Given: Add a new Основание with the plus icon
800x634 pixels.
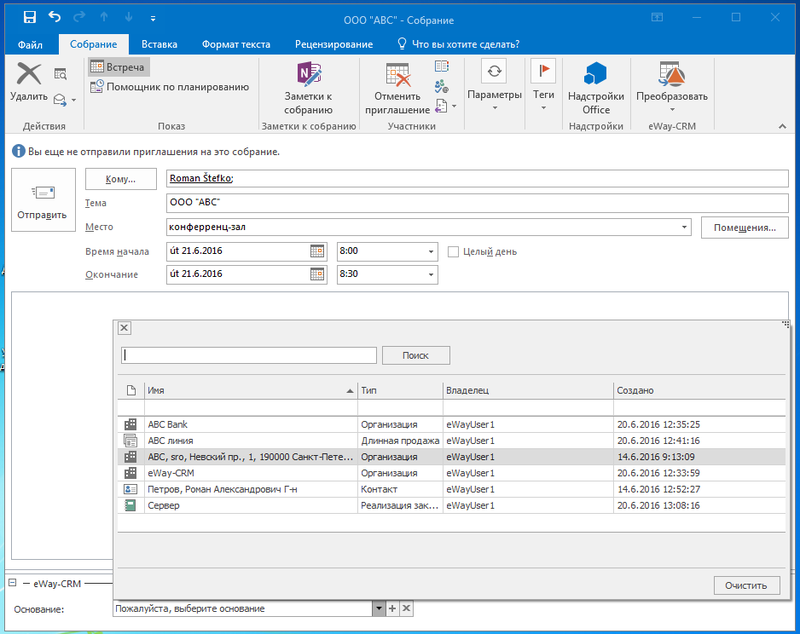Looking at the screenshot, I should pos(392,608).
